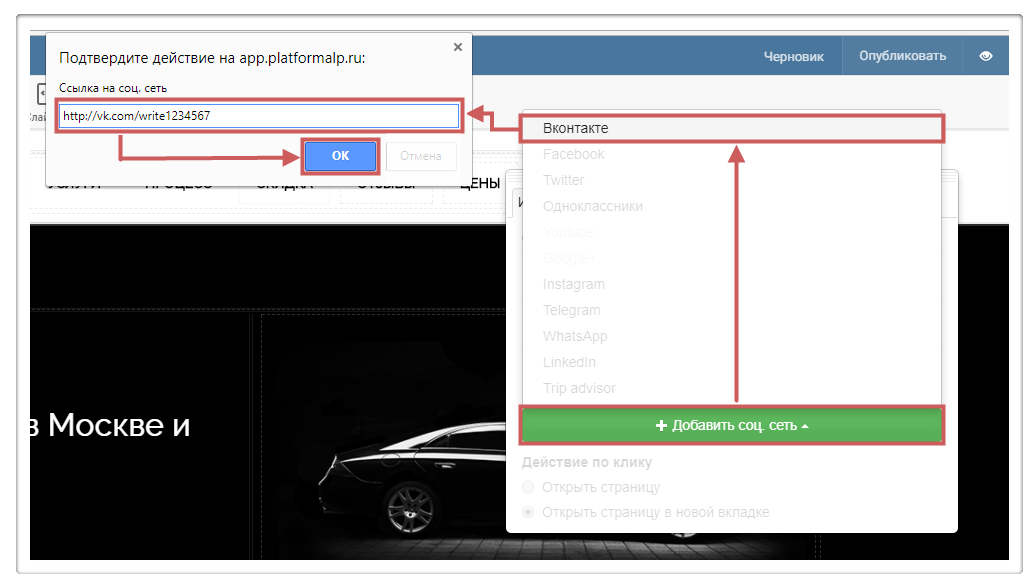Click the eye preview icon

985,56
